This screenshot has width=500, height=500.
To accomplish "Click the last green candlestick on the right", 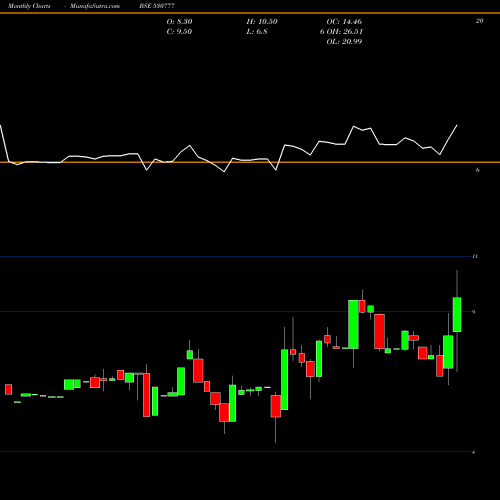I will (x=457, y=315).
